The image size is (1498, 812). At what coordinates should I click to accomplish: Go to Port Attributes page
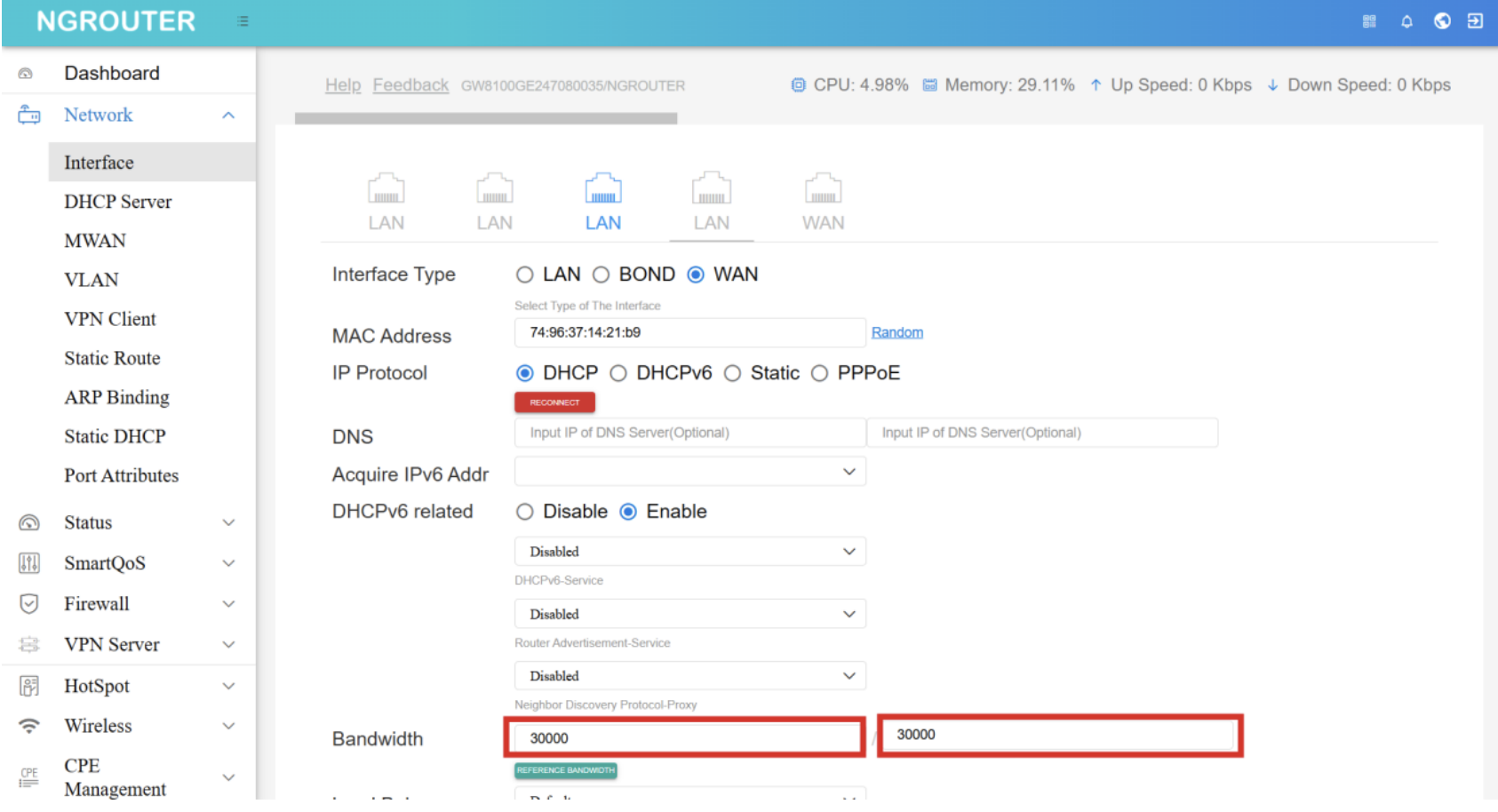[x=121, y=475]
